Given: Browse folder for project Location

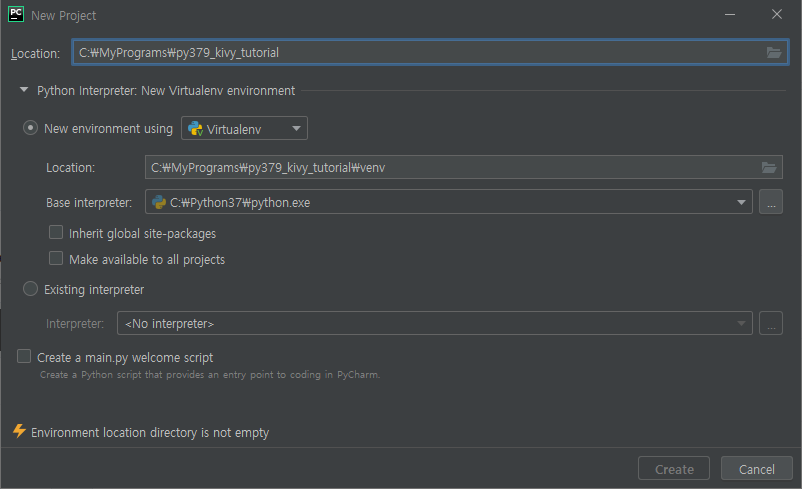Looking at the screenshot, I should [x=773, y=53].
